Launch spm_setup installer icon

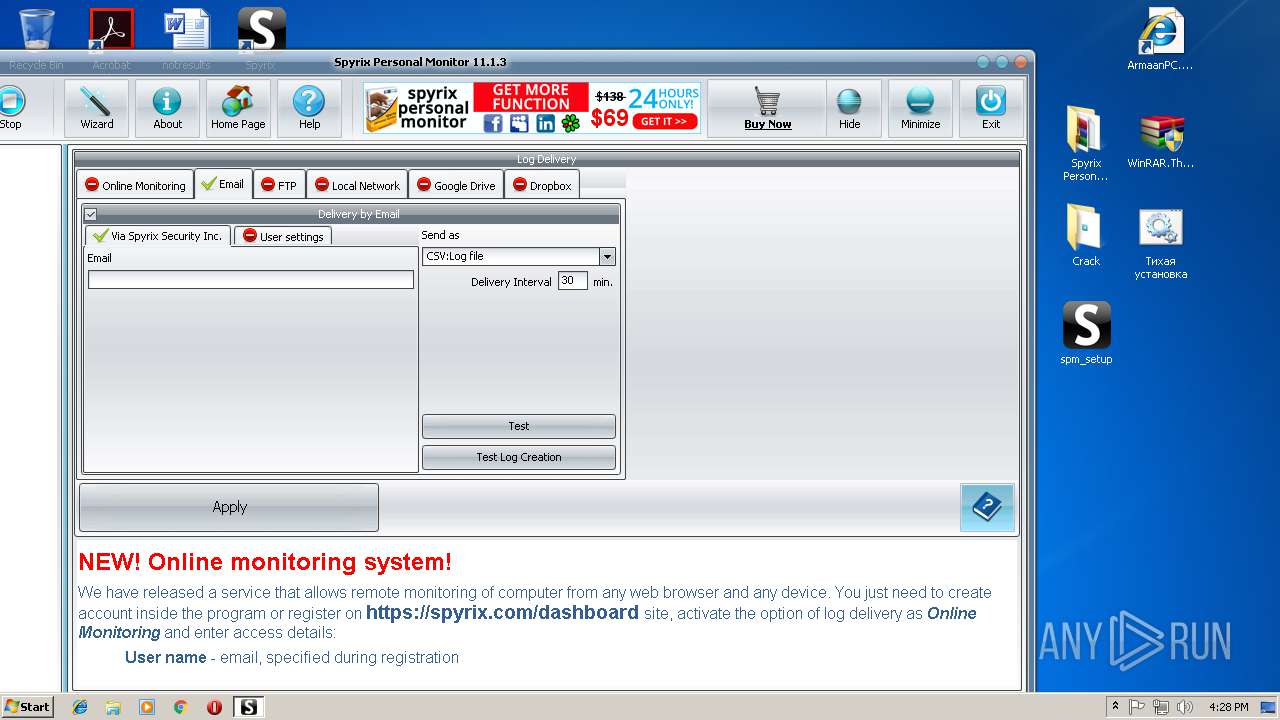pyautogui.click(x=1086, y=333)
